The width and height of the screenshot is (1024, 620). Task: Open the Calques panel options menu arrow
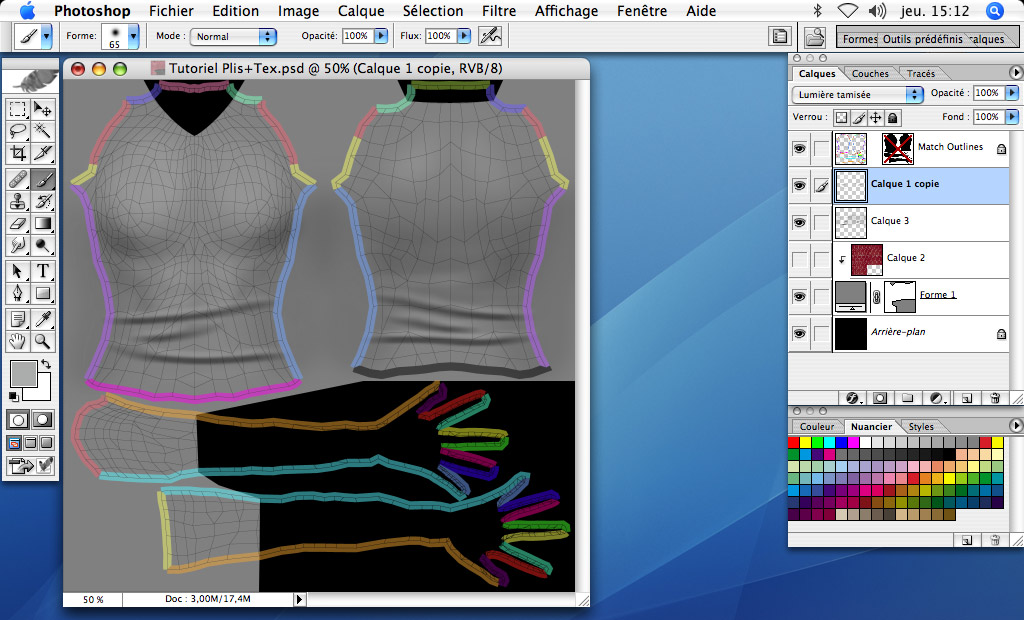pos(1015,73)
